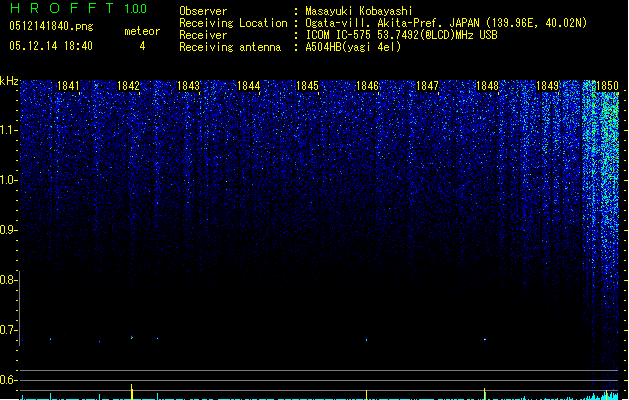Click the 1841 time marker

pos(68,86)
